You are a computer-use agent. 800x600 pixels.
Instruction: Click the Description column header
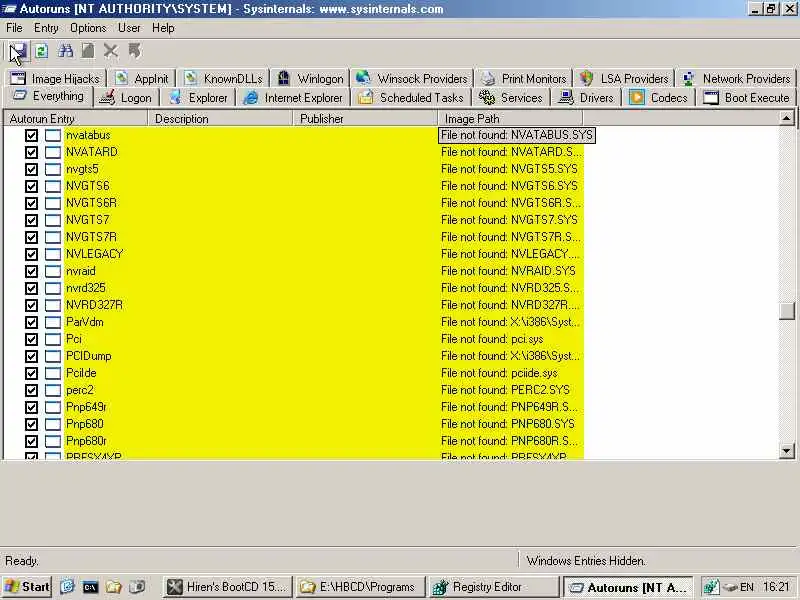pyautogui.click(x=220, y=119)
